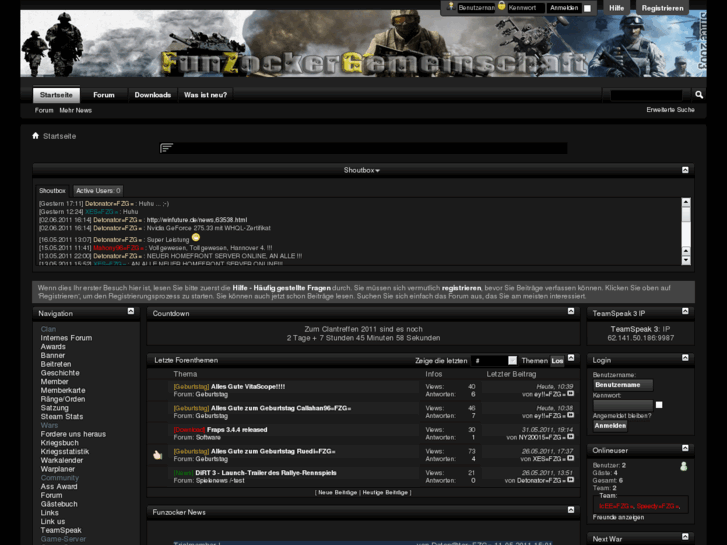The image size is (727, 545).
Task: Toggle 'Angemeldet bleiben' checkbox in Login panel
Action: coord(659,405)
